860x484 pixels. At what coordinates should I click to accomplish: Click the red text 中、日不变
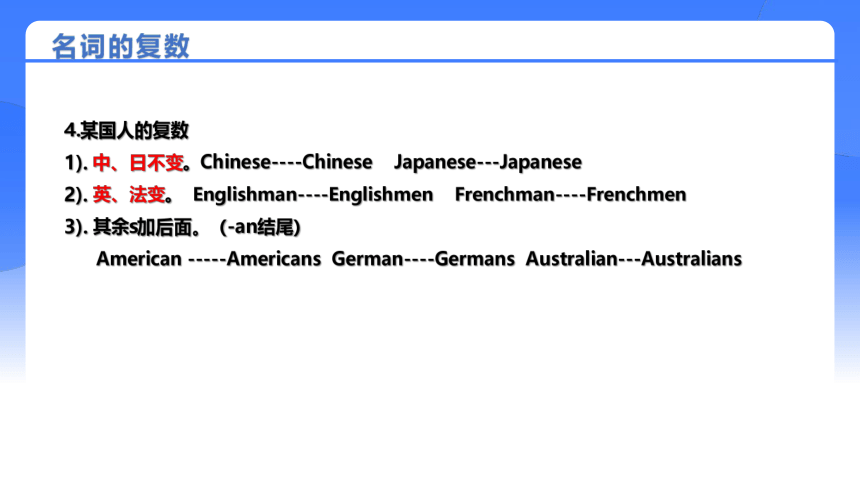[138, 162]
